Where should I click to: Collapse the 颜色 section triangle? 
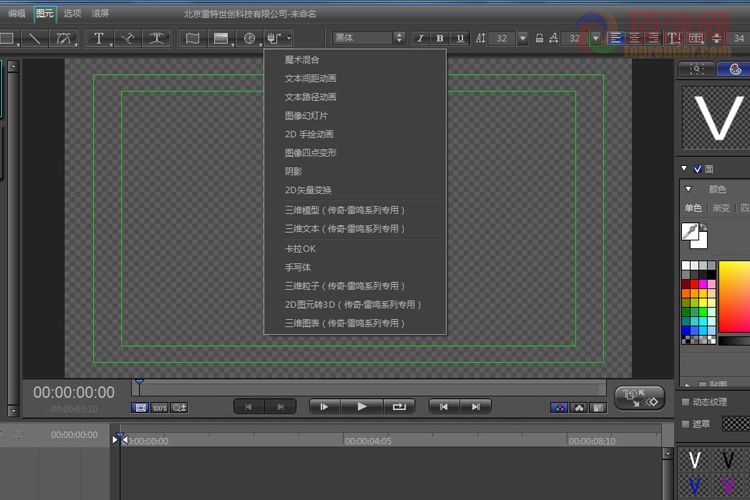point(688,189)
